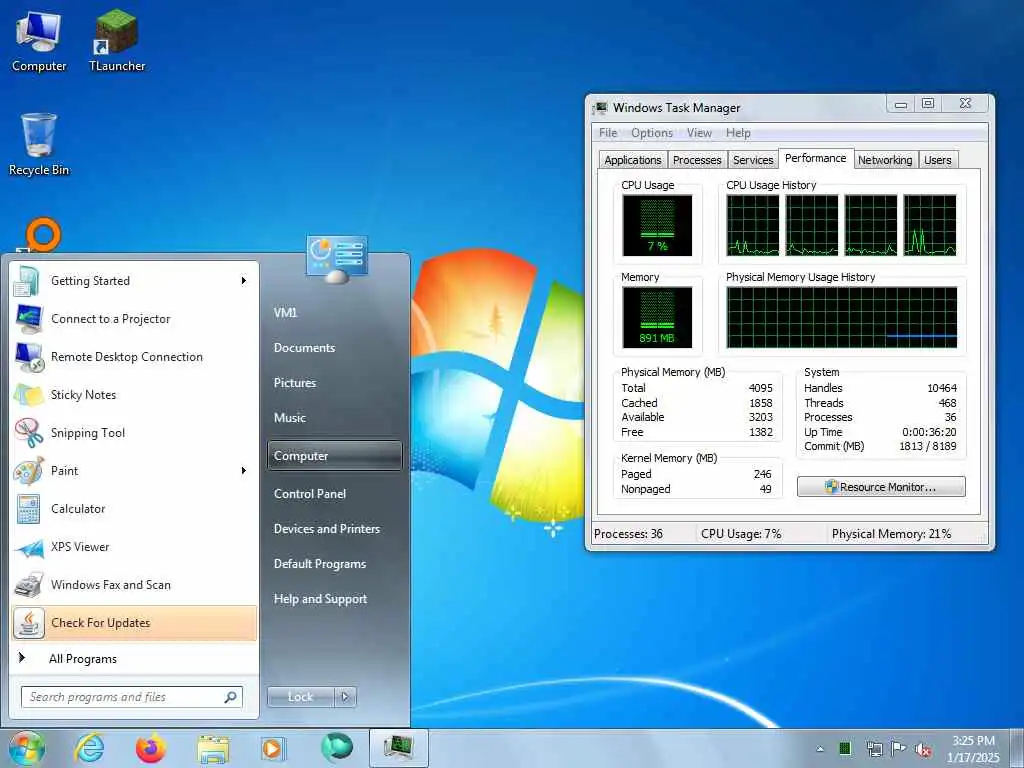
Task: Click the taskbar clock showing 3:25 PM
Action: [973, 749]
